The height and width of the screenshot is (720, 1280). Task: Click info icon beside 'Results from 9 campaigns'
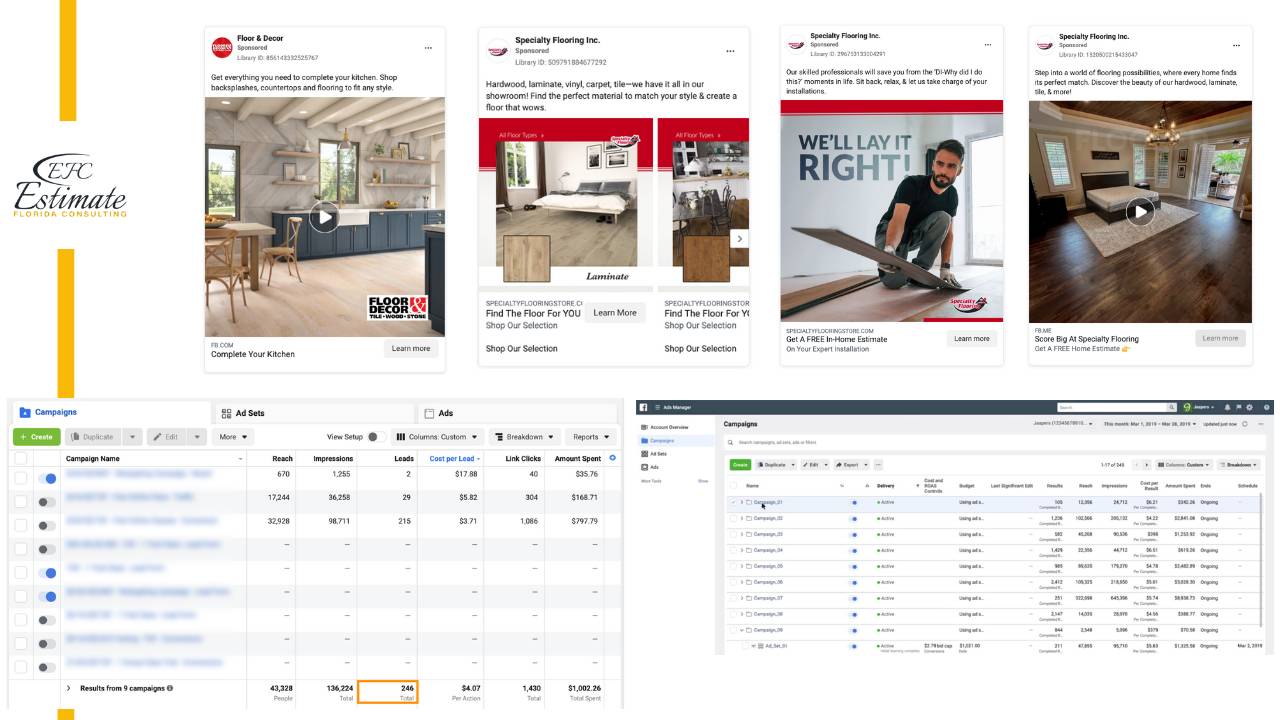170,688
